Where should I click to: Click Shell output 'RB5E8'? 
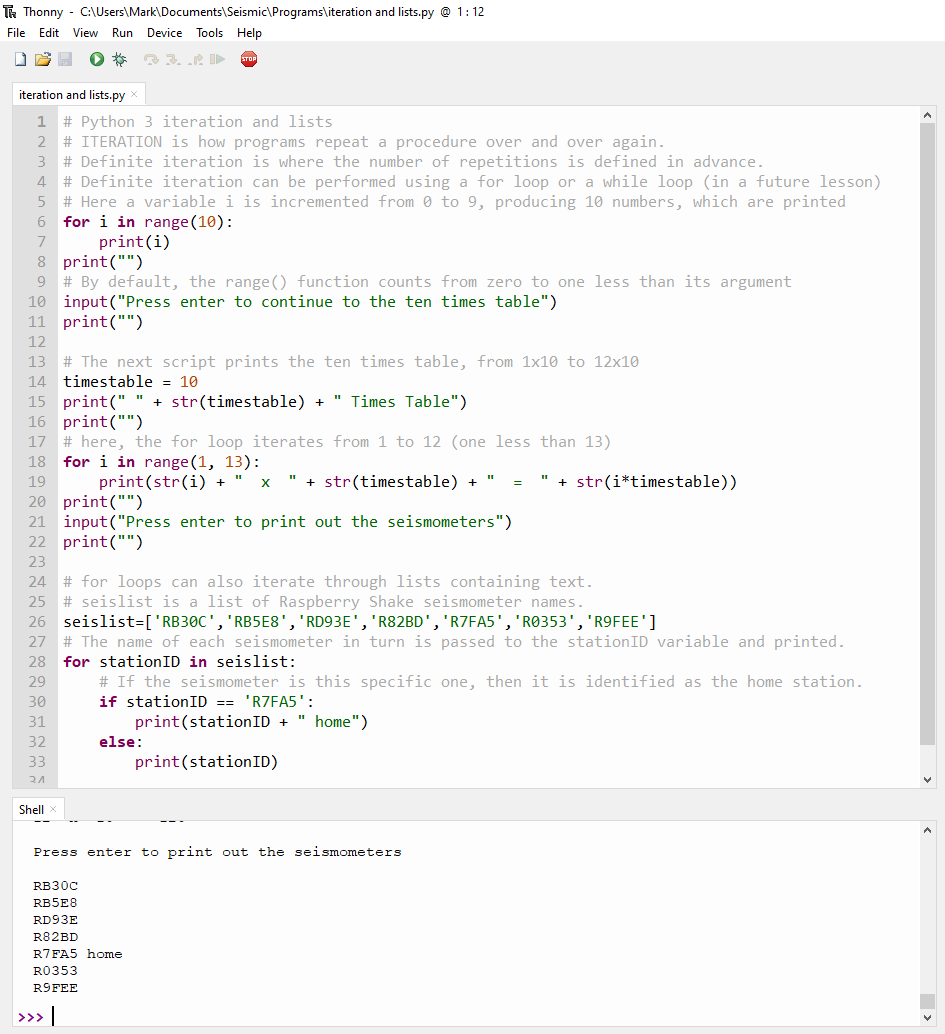point(55,903)
